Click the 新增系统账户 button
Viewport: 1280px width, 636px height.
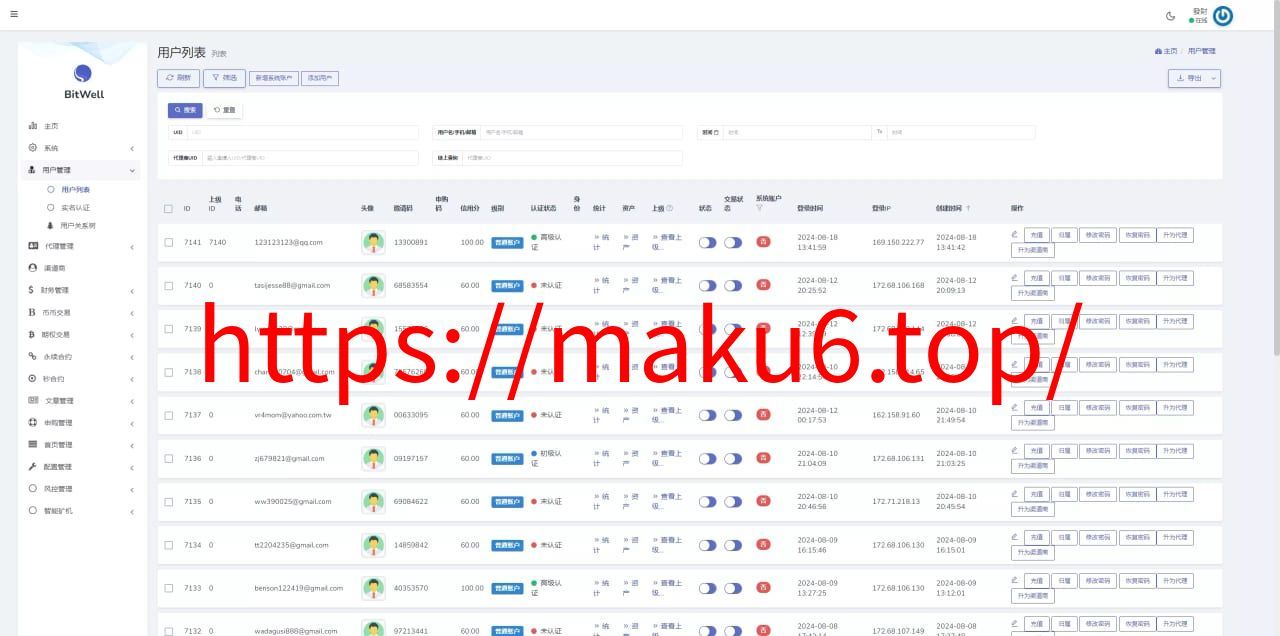tap(274, 77)
